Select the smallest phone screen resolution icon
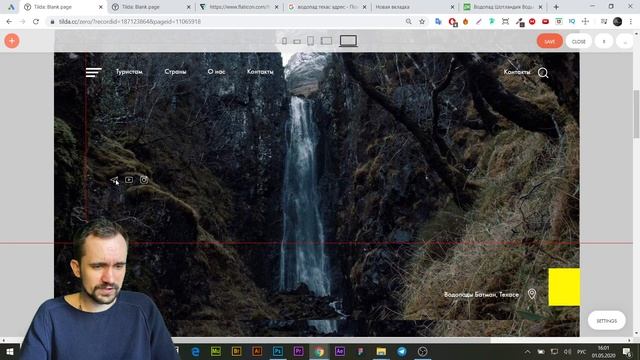640x360 pixels. pos(284,41)
